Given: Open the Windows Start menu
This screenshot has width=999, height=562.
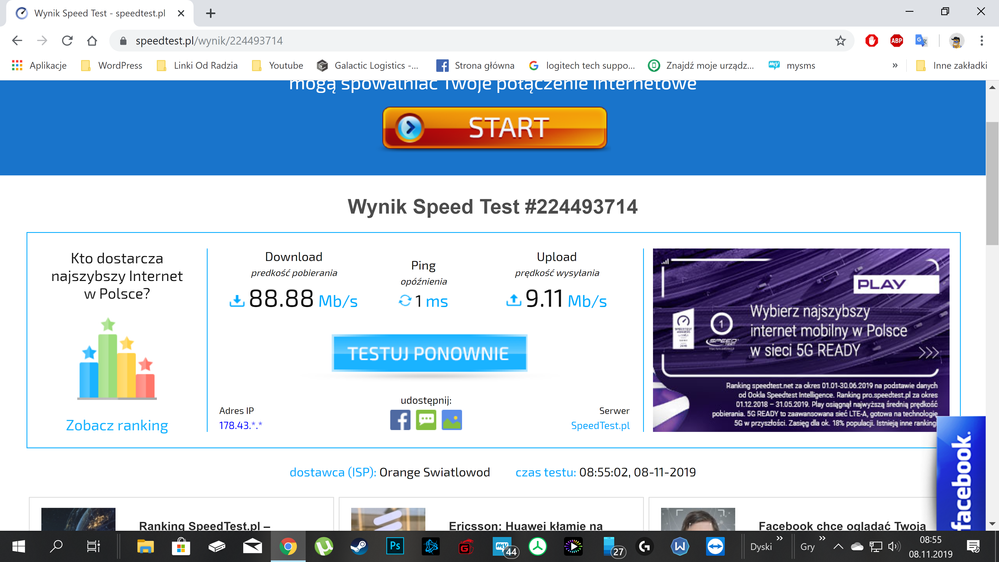Looking at the screenshot, I should (18, 547).
